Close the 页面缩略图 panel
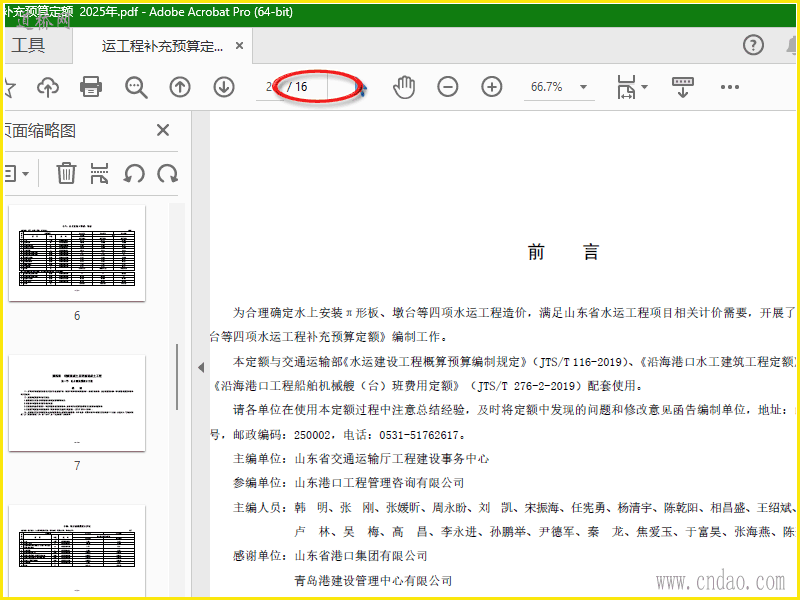Viewport: 800px width, 600px height. coord(163,130)
